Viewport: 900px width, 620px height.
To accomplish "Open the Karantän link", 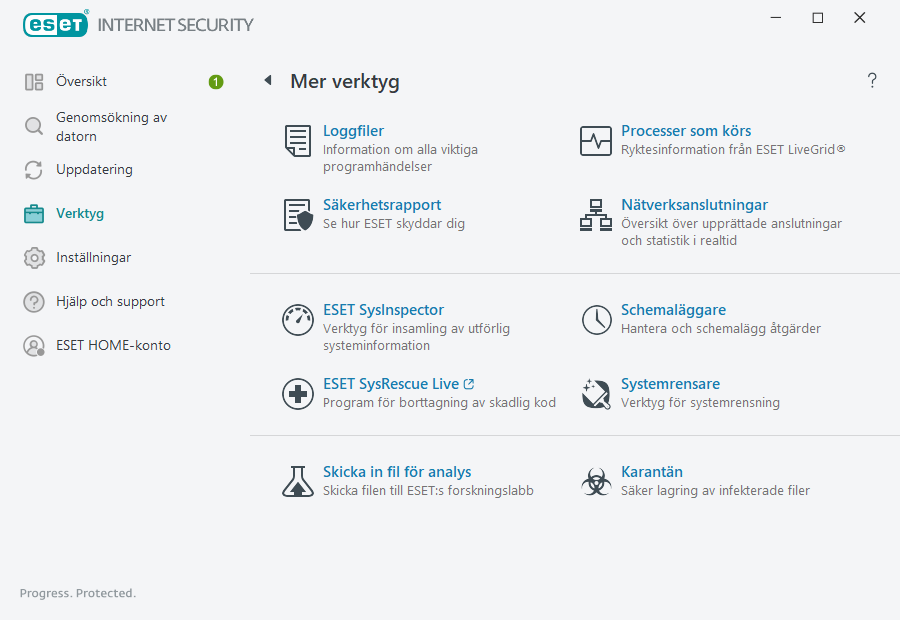I will 651,471.
